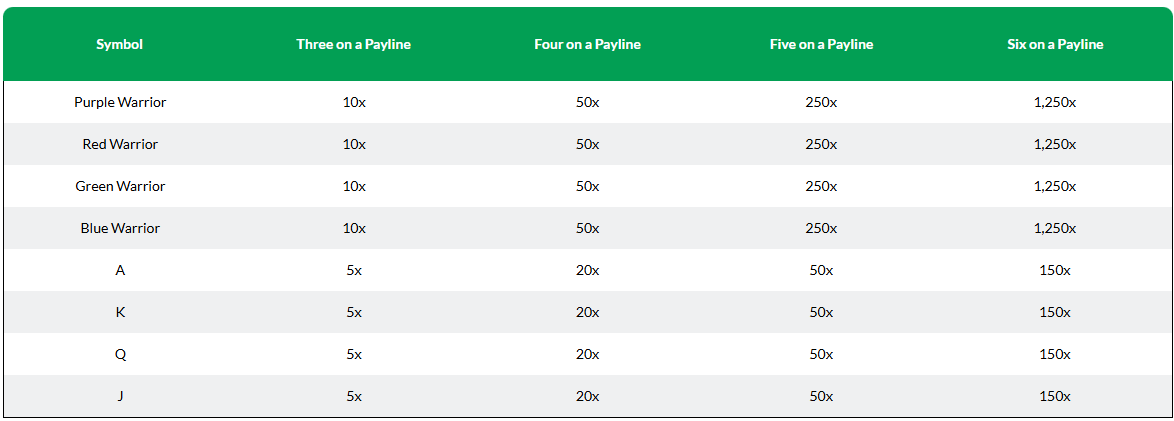Select Blue Warrior five-on-payline 250x value
Viewport: 1174px width, 421px height.
point(821,228)
